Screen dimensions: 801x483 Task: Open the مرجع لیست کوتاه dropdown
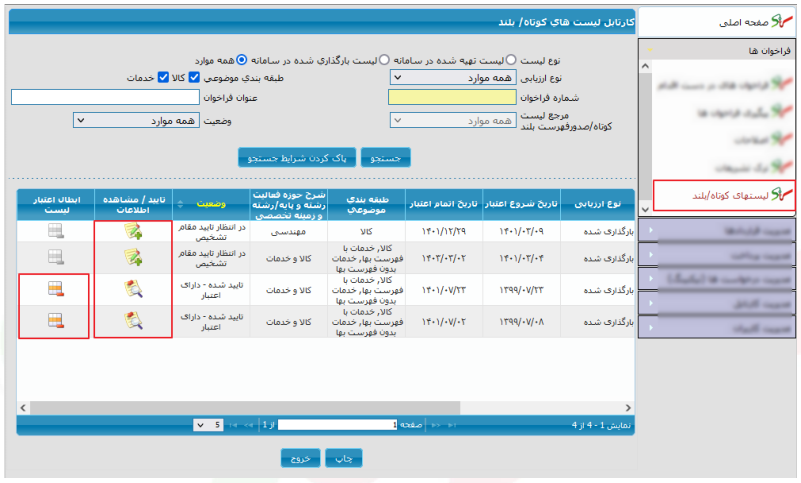point(453,121)
